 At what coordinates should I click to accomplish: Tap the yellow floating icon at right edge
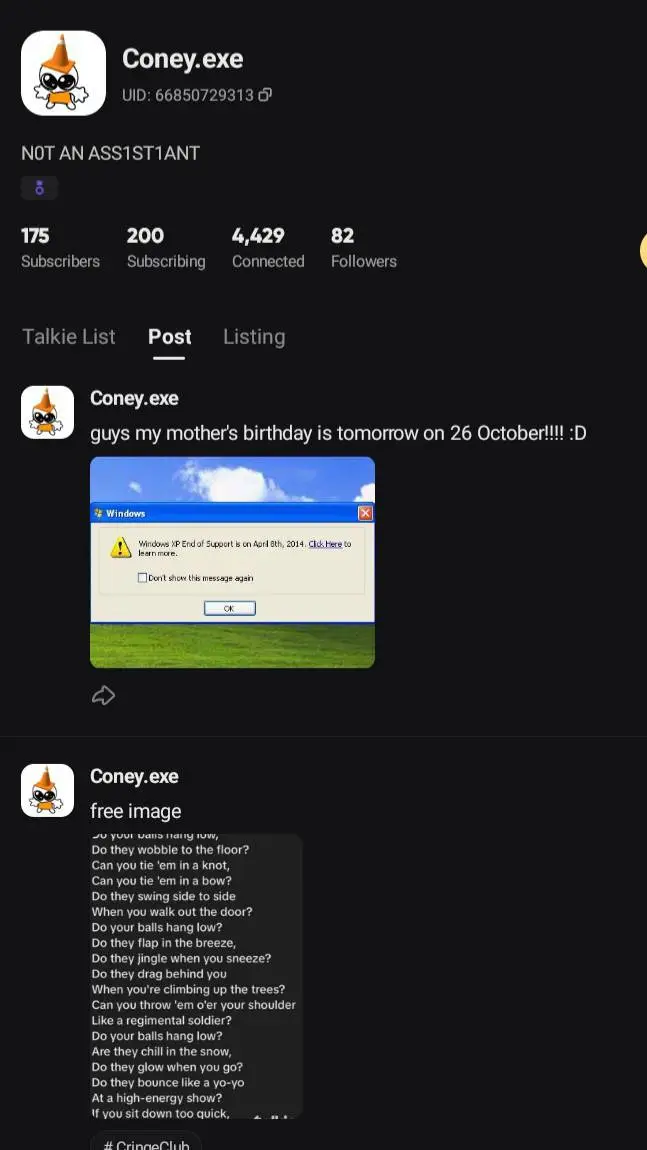point(643,250)
